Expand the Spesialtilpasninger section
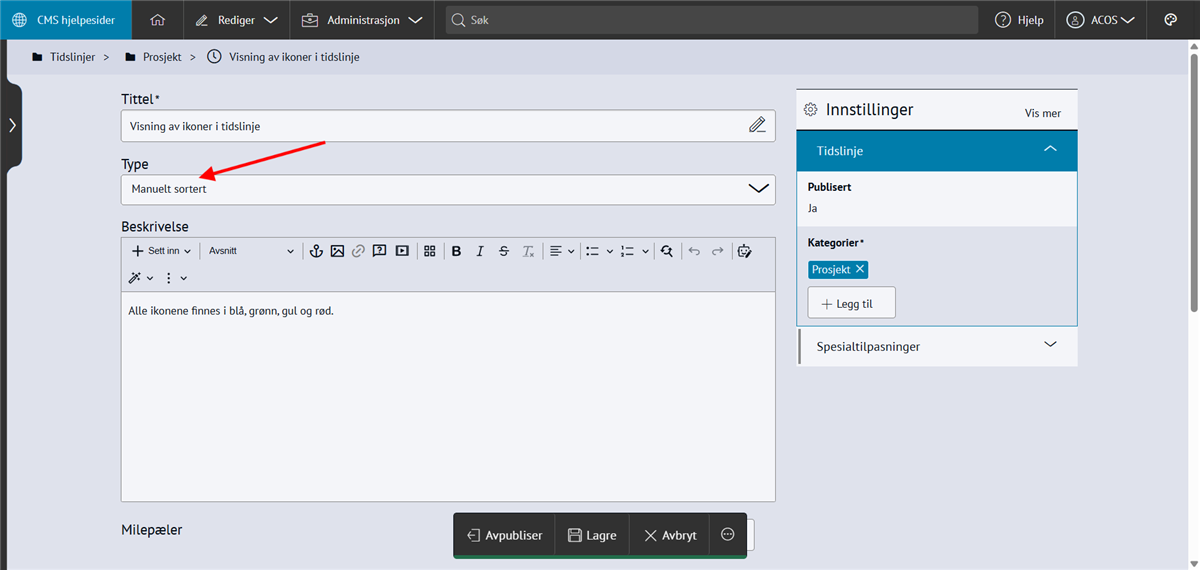The width and height of the screenshot is (1200, 570). pos(937,346)
